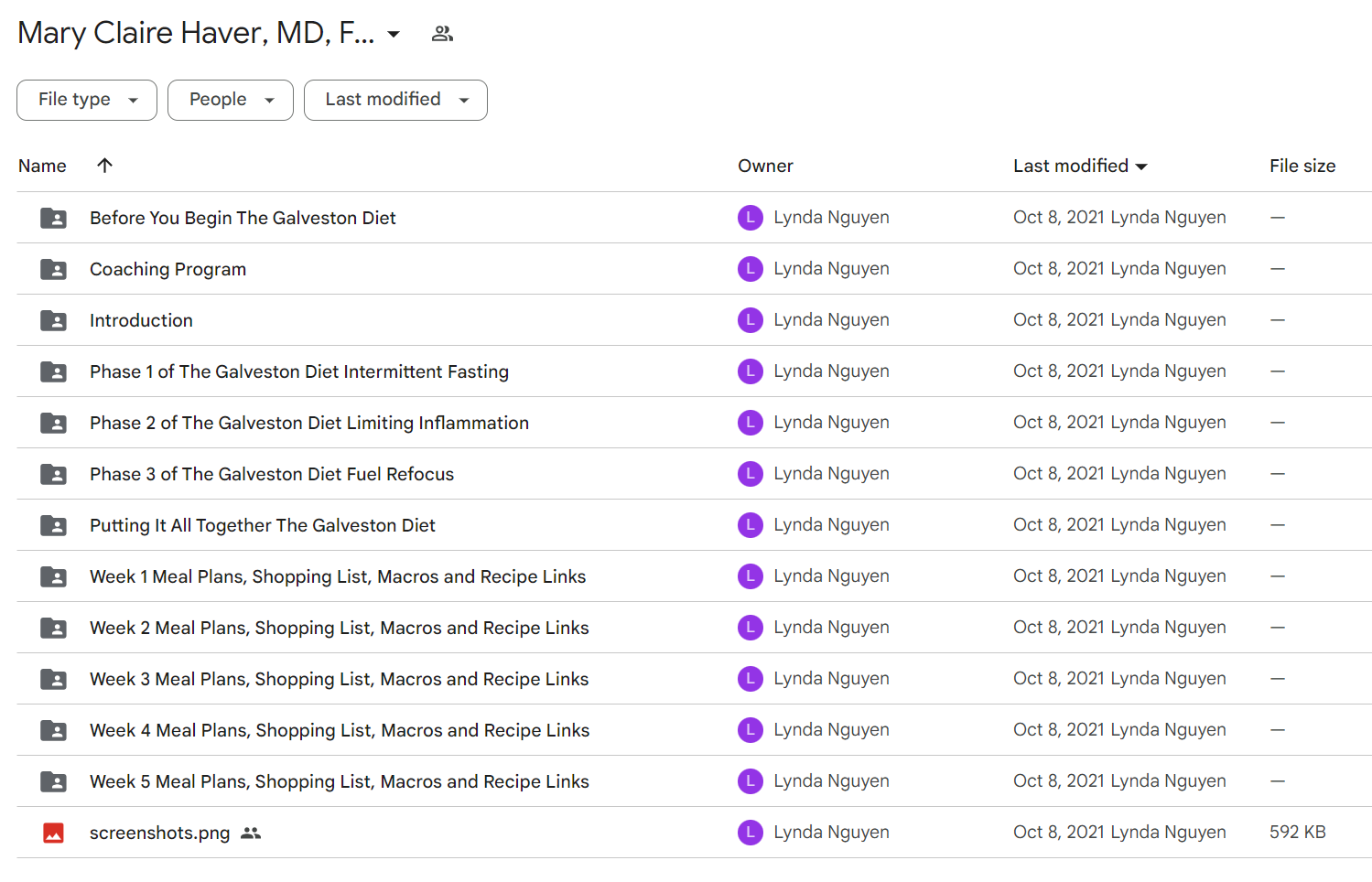Viewport: 1372px width, 882px height.
Task: Click the File size column header
Action: point(1302,166)
